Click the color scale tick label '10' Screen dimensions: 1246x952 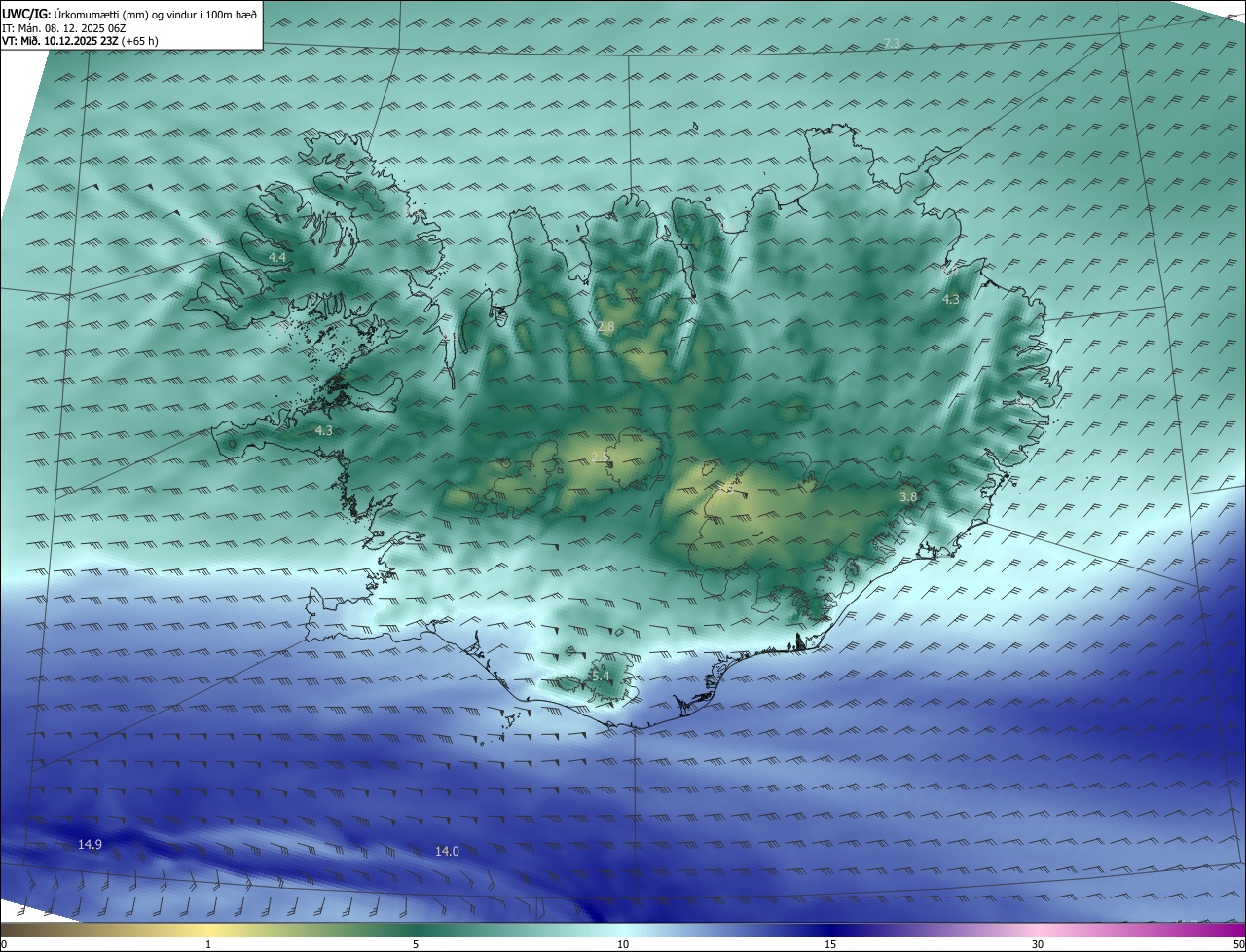[623, 944]
